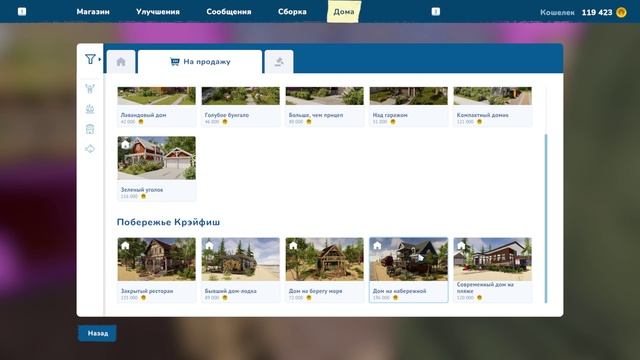This screenshot has width=640, height=360.
Task: Select the Голубое бунгало listing
Action: pyautogui.click(x=240, y=107)
